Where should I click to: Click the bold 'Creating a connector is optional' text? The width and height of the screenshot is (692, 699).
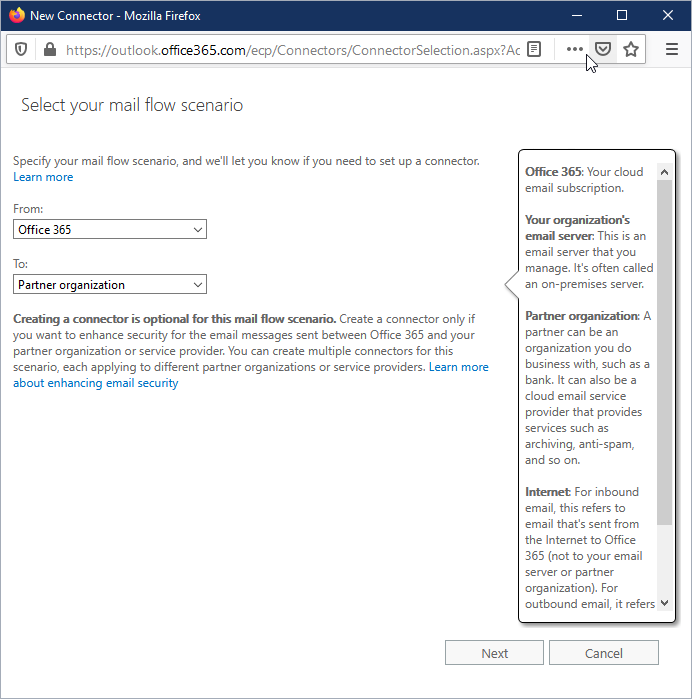(174, 319)
